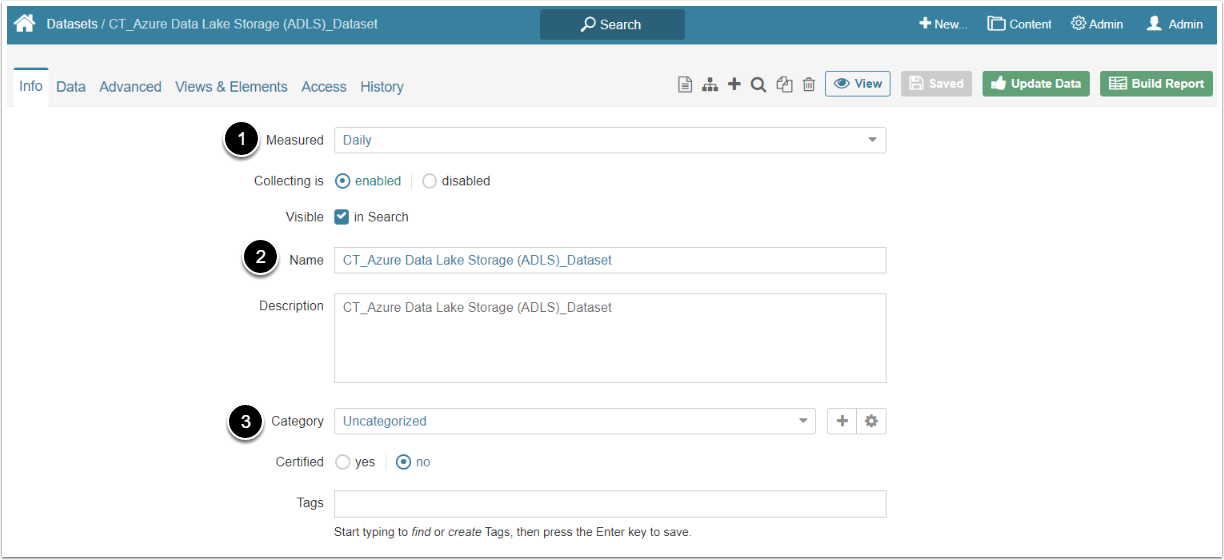
Task: Follow the Datasets breadcrumb link
Action: pos(72,23)
